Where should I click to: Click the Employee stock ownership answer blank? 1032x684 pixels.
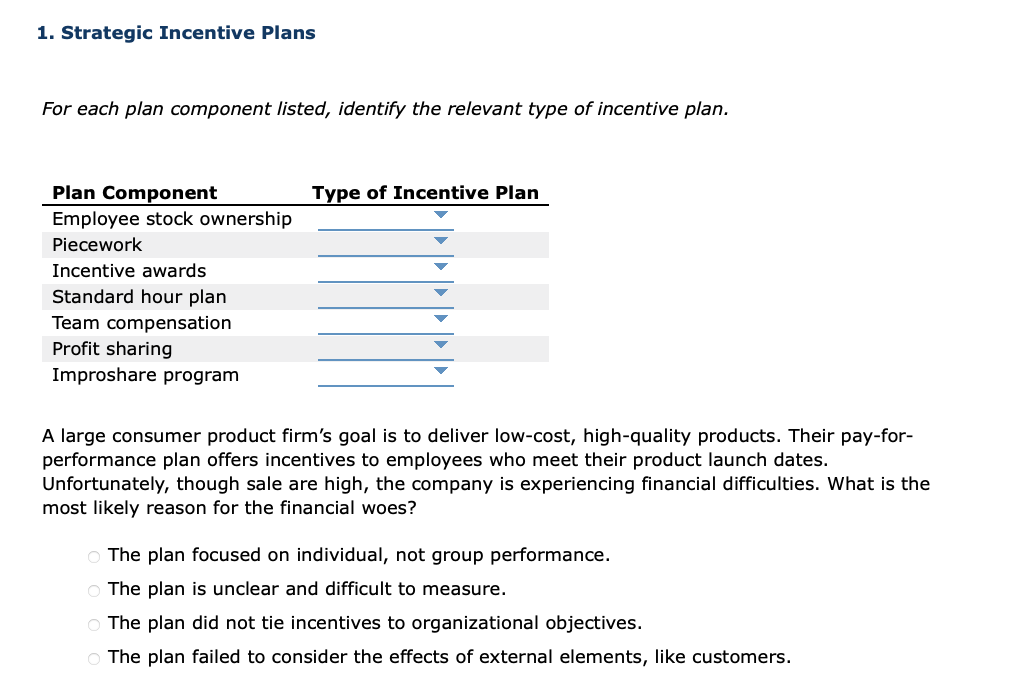tap(385, 222)
